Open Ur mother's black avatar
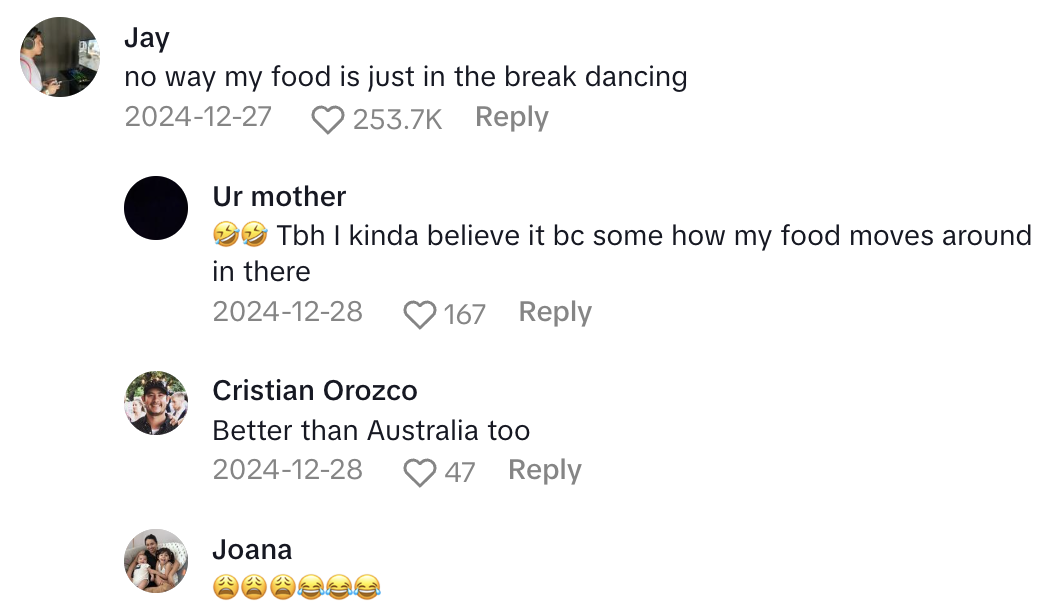 pos(156,208)
